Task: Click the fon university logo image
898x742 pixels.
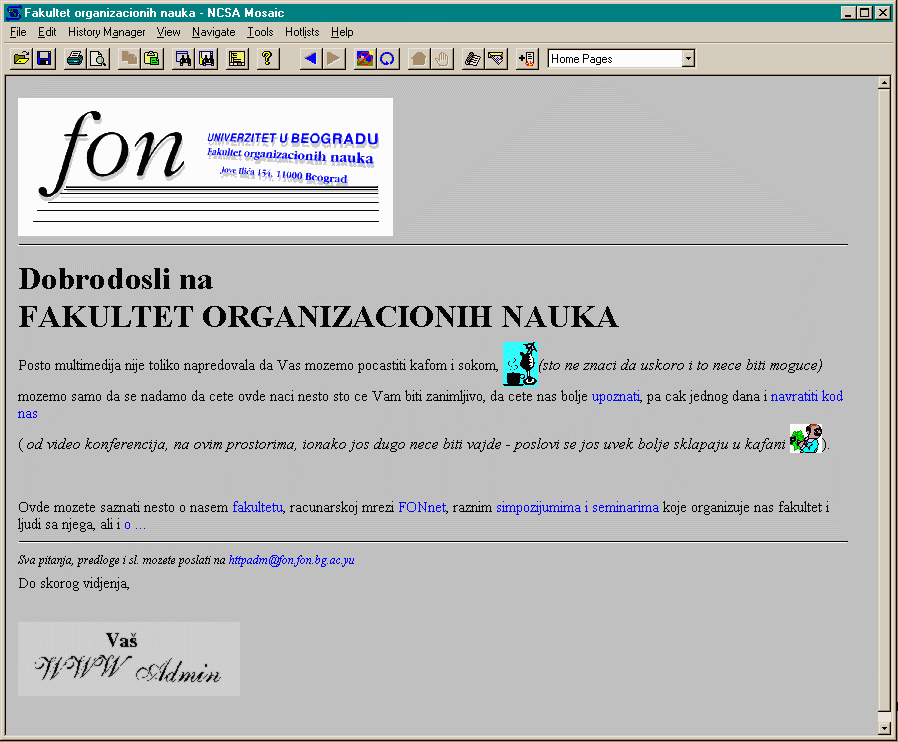Action: pyautogui.click(x=205, y=167)
